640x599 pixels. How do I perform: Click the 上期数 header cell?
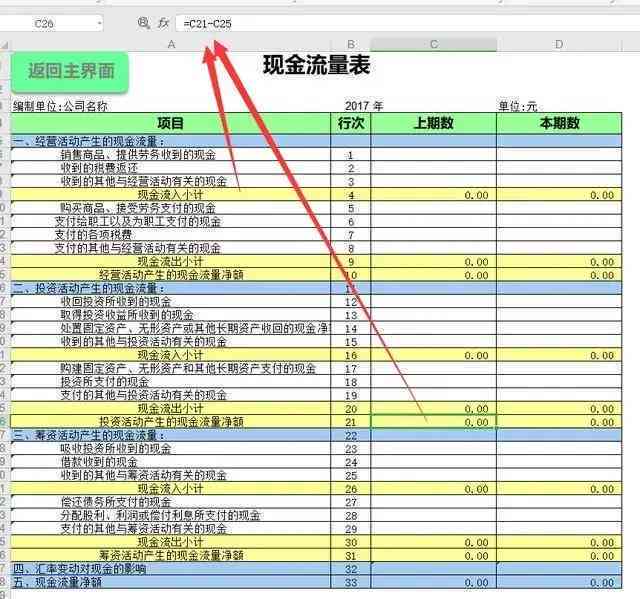tap(433, 123)
